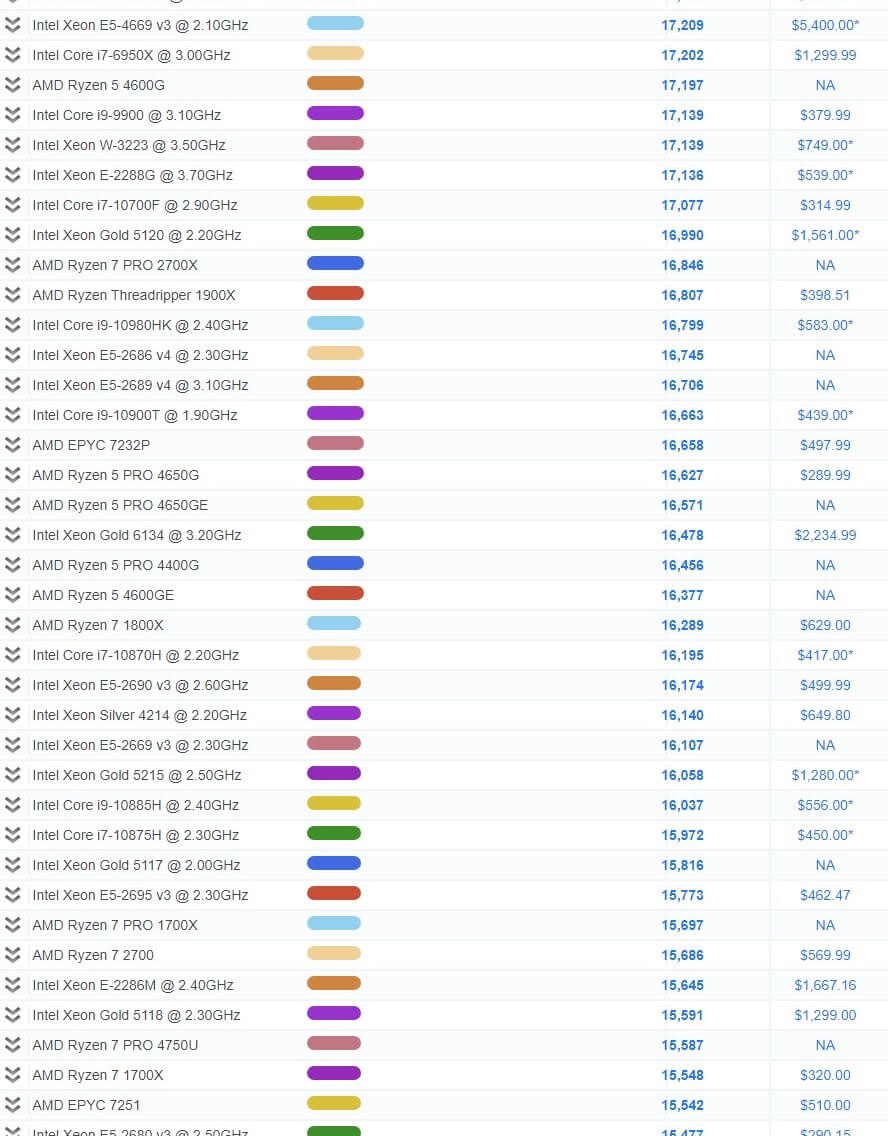Open the AMD Ryzen 5 PRO 4400G link
Viewport: 888px width, 1136px height.
[x=116, y=565]
